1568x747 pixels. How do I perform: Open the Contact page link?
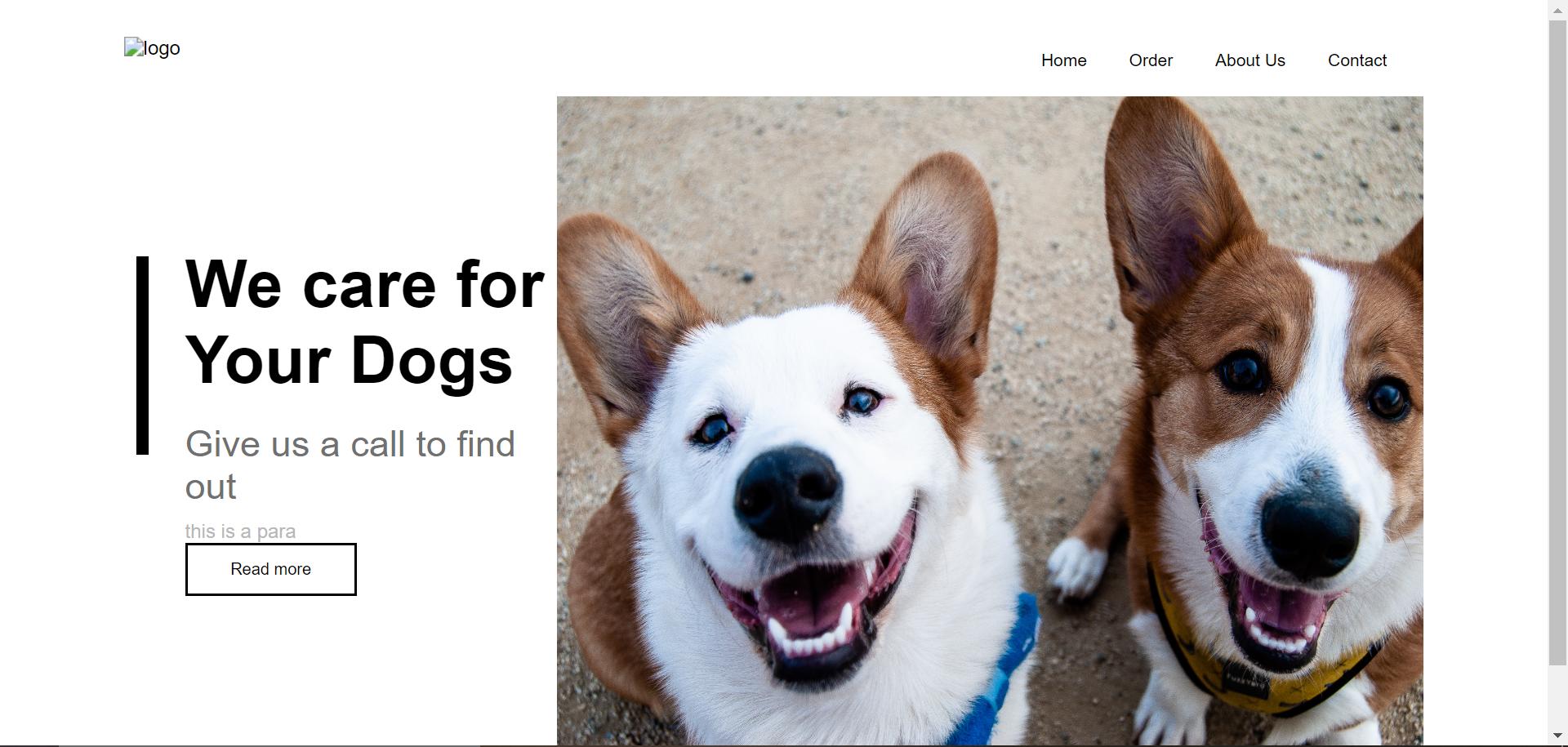point(1357,60)
